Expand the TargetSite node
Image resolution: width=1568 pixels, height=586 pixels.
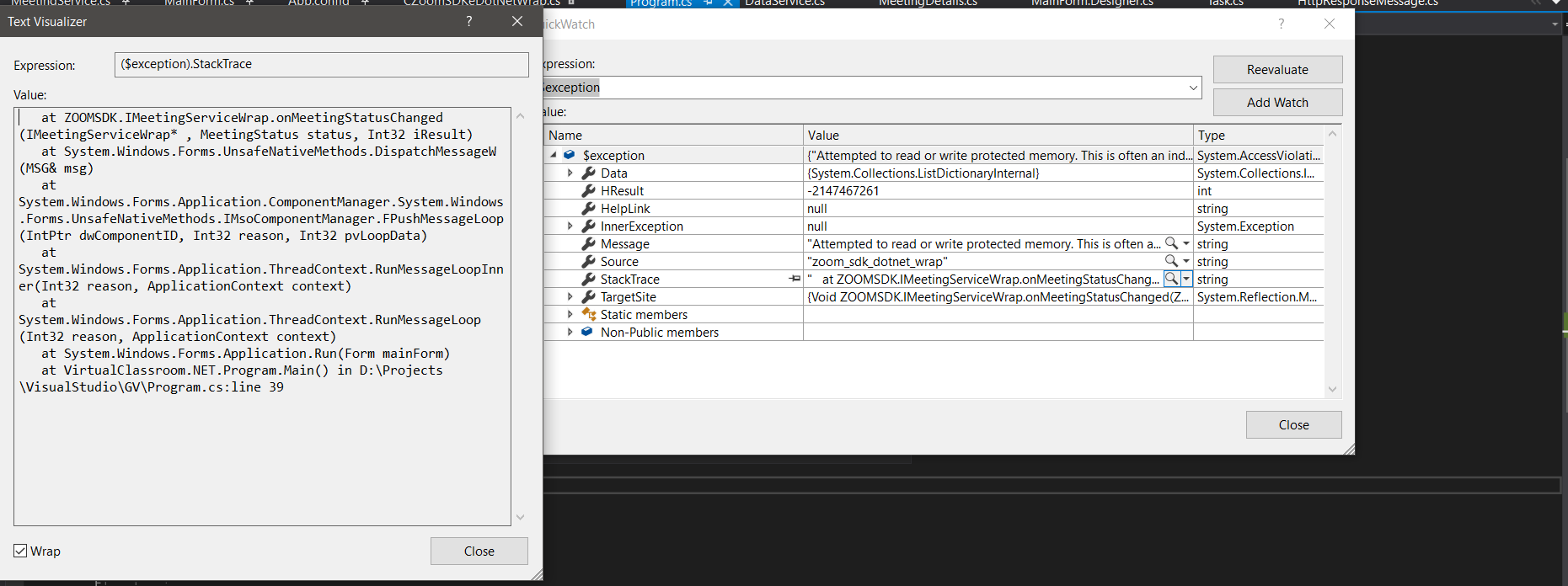[x=570, y=296]
